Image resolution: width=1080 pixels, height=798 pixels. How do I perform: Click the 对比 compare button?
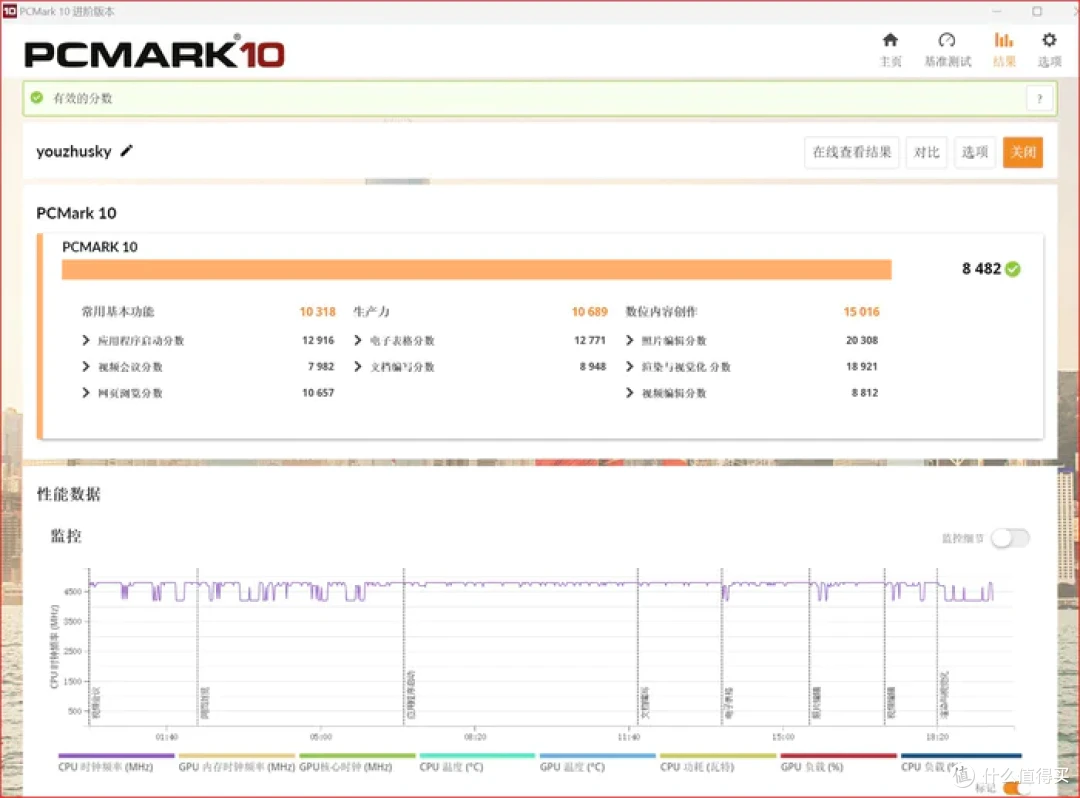926,152
